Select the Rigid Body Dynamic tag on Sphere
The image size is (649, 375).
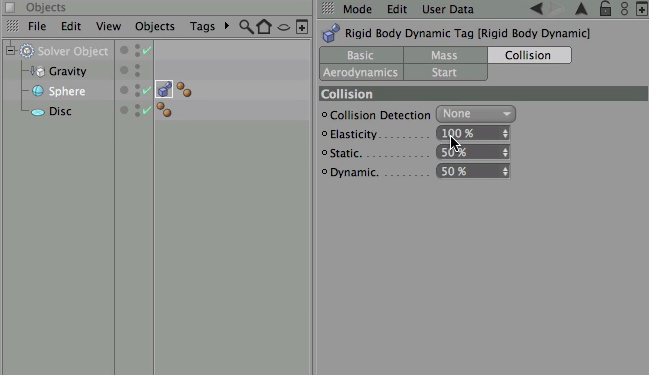164,89
